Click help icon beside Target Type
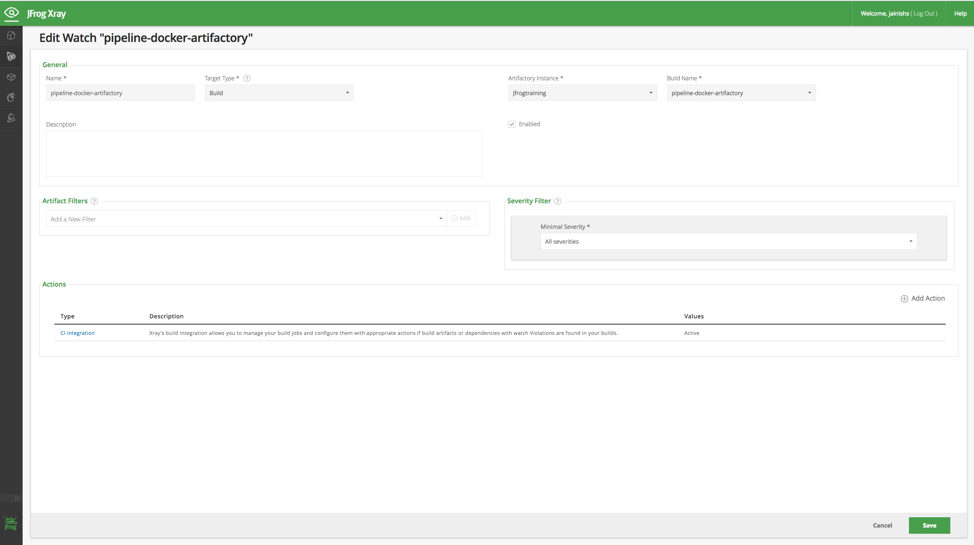This screenshot has width=974, height=545. [x=247, y=78]
